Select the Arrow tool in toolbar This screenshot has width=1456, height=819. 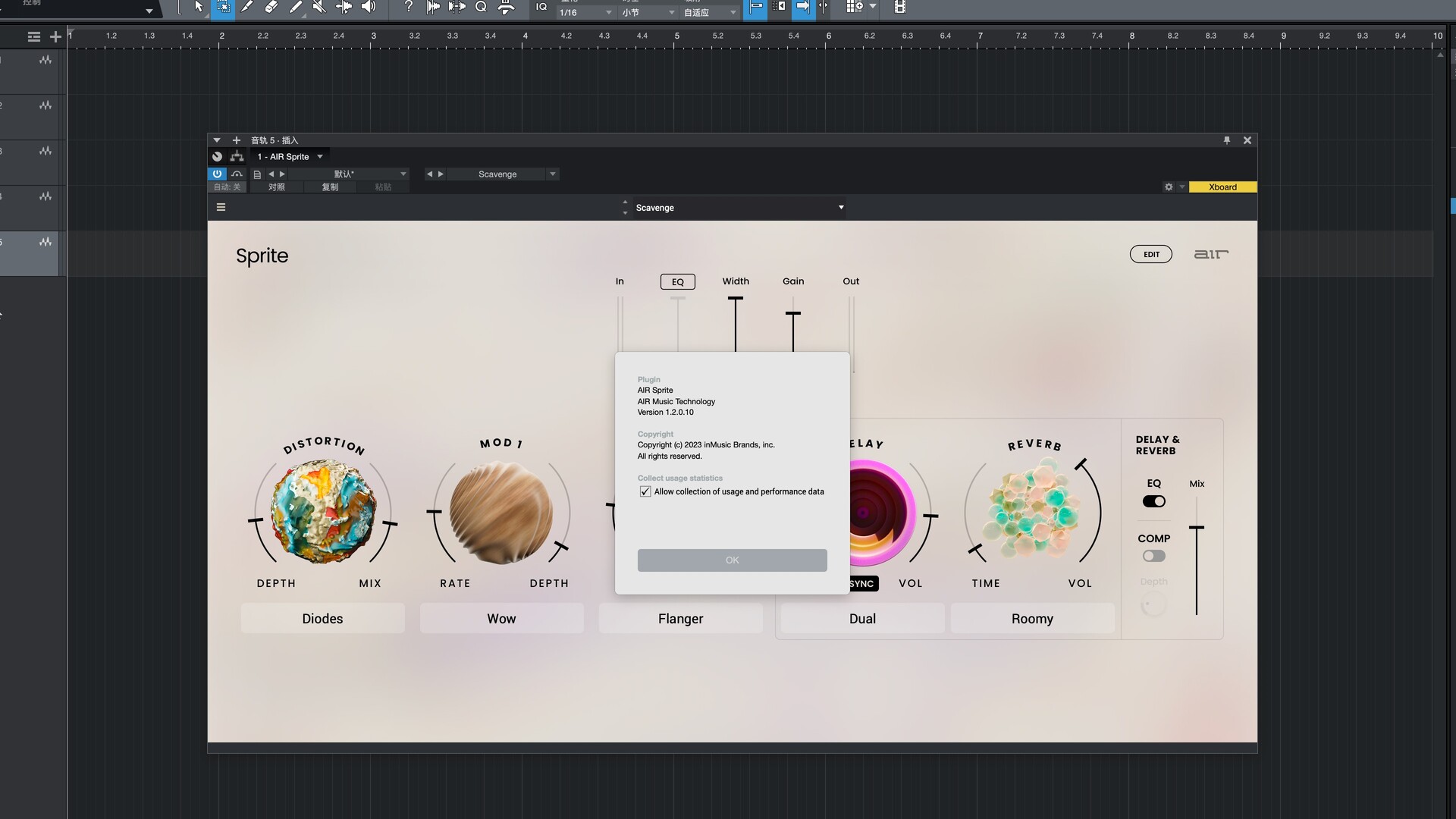point(199,7)
